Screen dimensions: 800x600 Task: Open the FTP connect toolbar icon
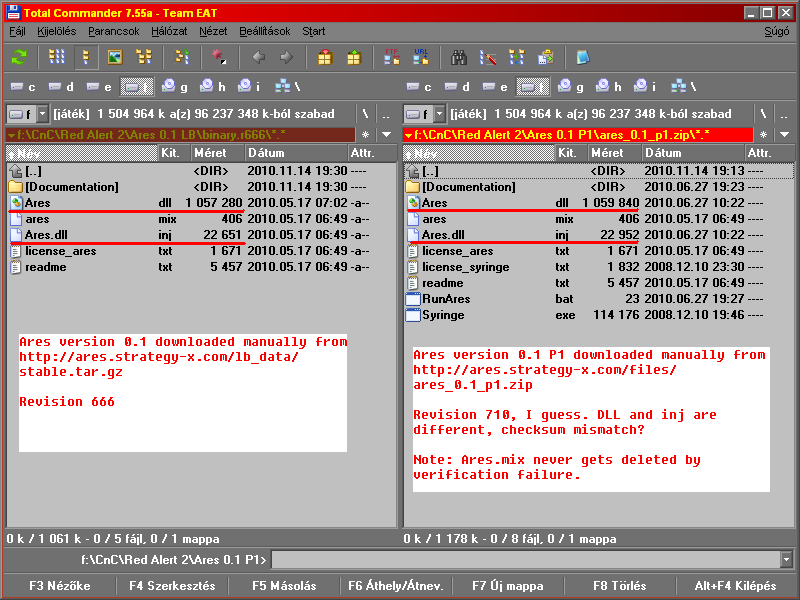[391, 57]
